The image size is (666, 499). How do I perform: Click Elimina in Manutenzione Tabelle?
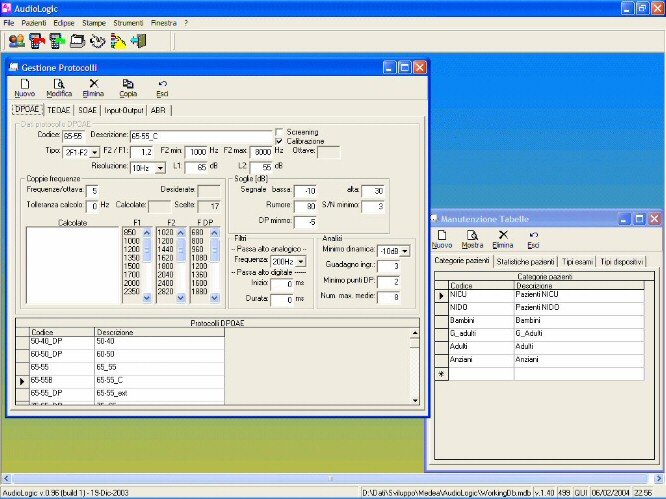[503, 240]
